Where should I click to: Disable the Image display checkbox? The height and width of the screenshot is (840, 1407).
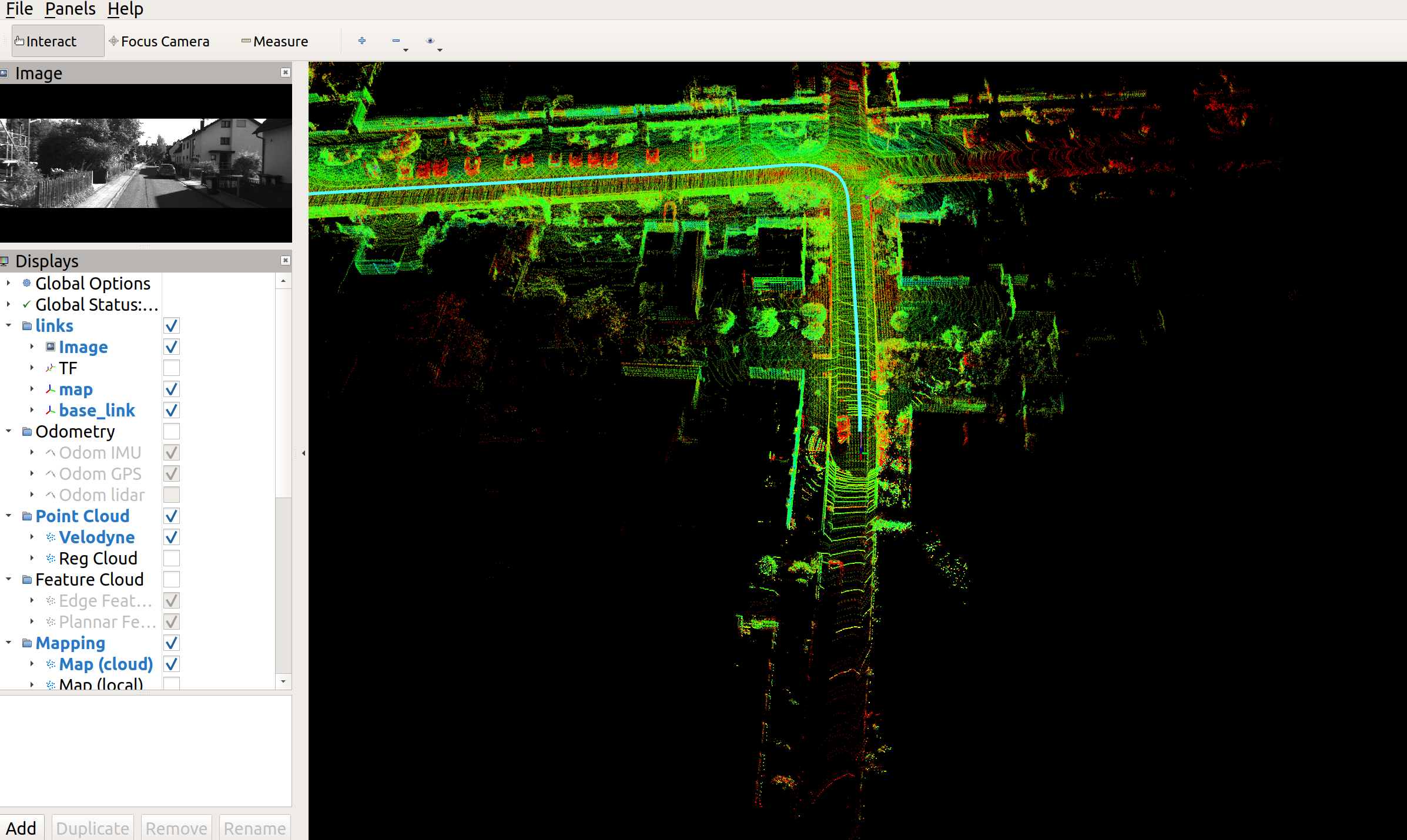click(x=171, y=347)
